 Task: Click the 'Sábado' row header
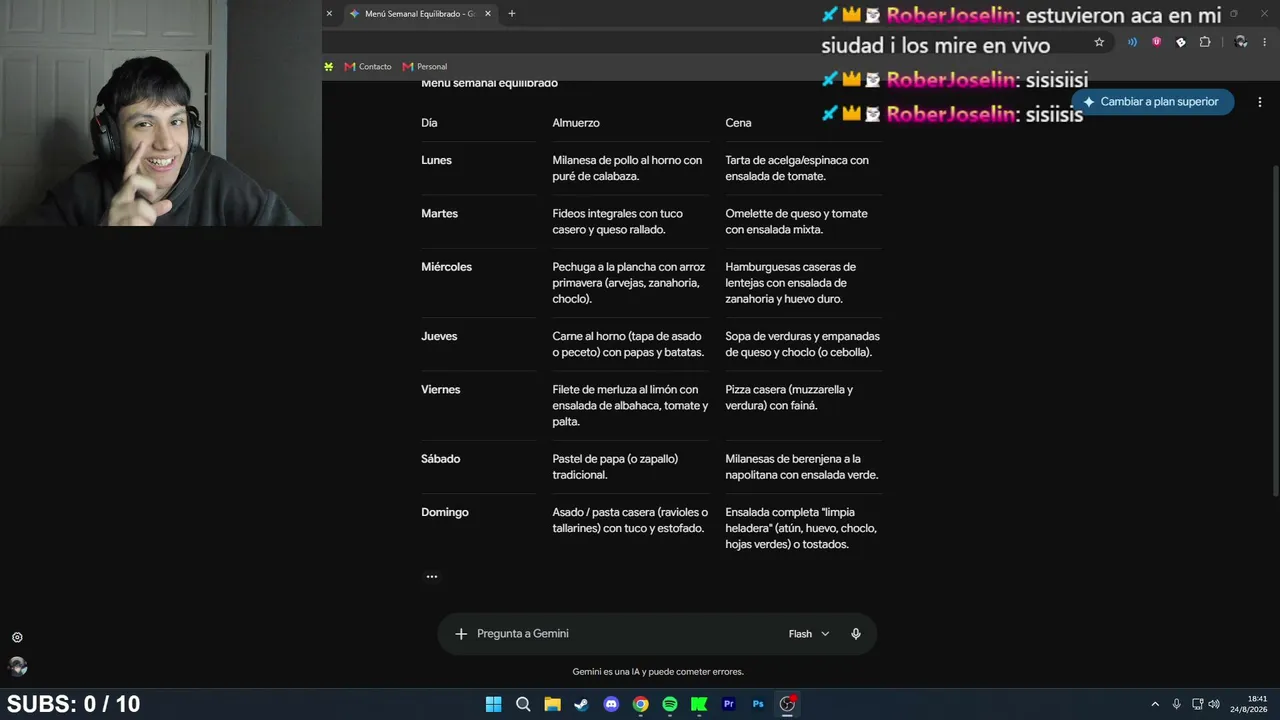pyautogui.click(x=441, y=459)
